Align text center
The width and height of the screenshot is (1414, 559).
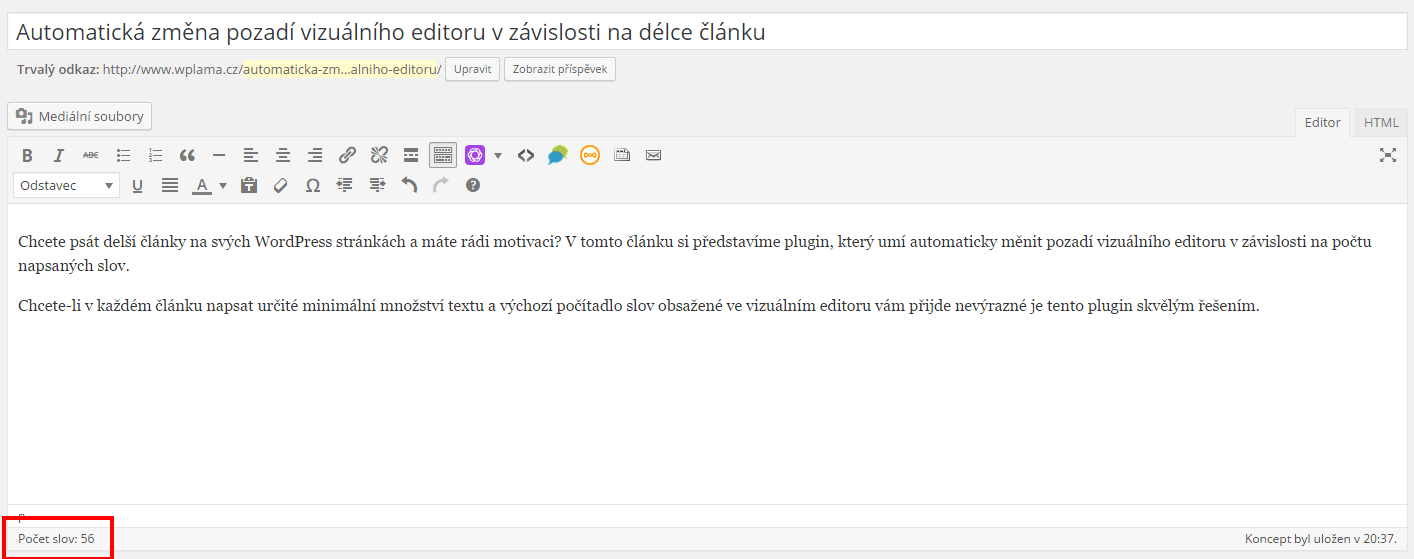tap(283, 155)
